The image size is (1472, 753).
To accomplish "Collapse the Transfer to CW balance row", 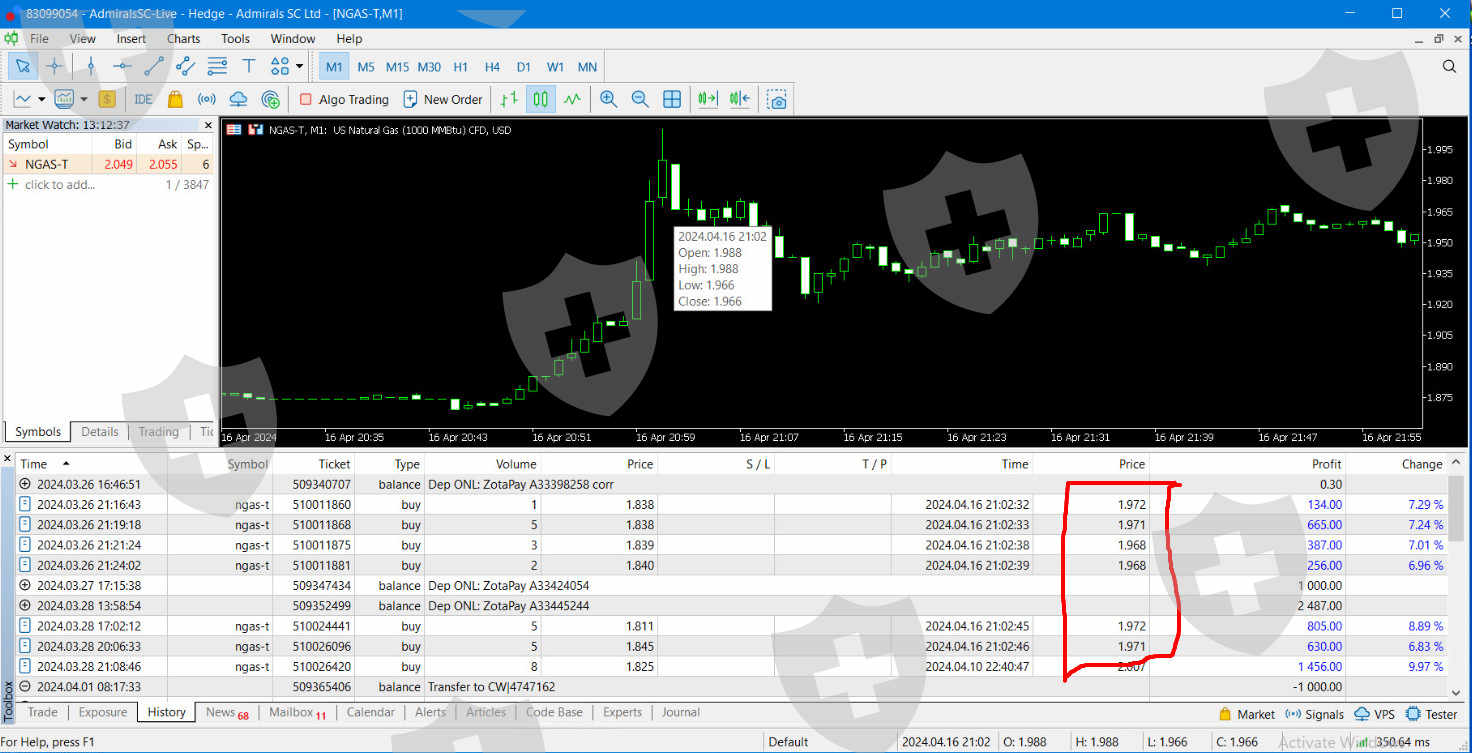I will click(25, 687).
